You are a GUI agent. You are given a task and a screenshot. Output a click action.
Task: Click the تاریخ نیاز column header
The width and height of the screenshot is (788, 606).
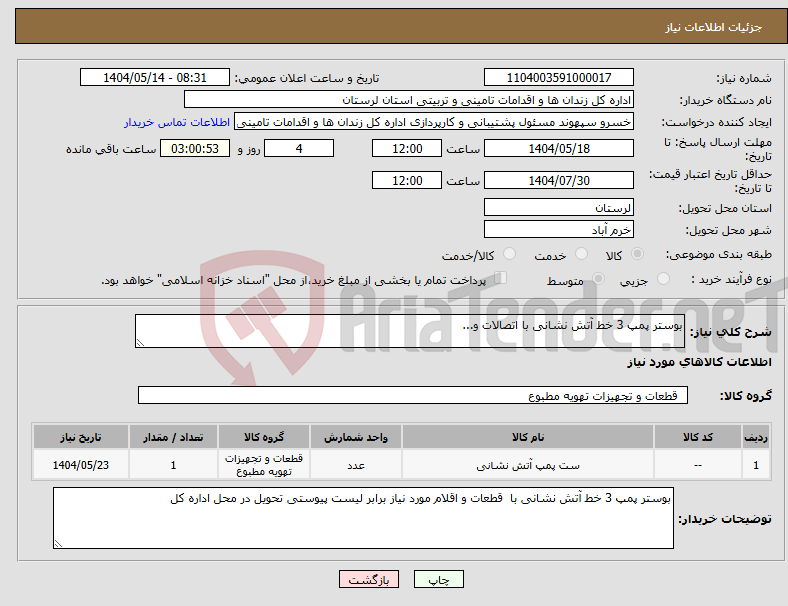(81, 437)
